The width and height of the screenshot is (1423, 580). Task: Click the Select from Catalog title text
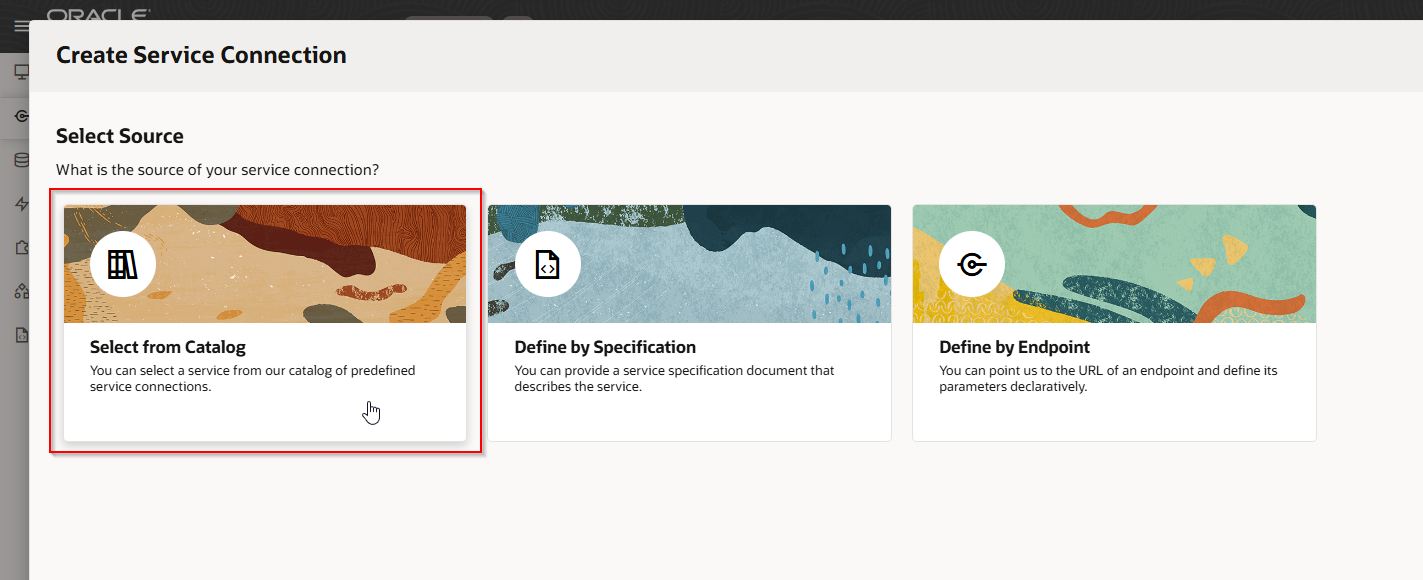(x=167, y=346)
